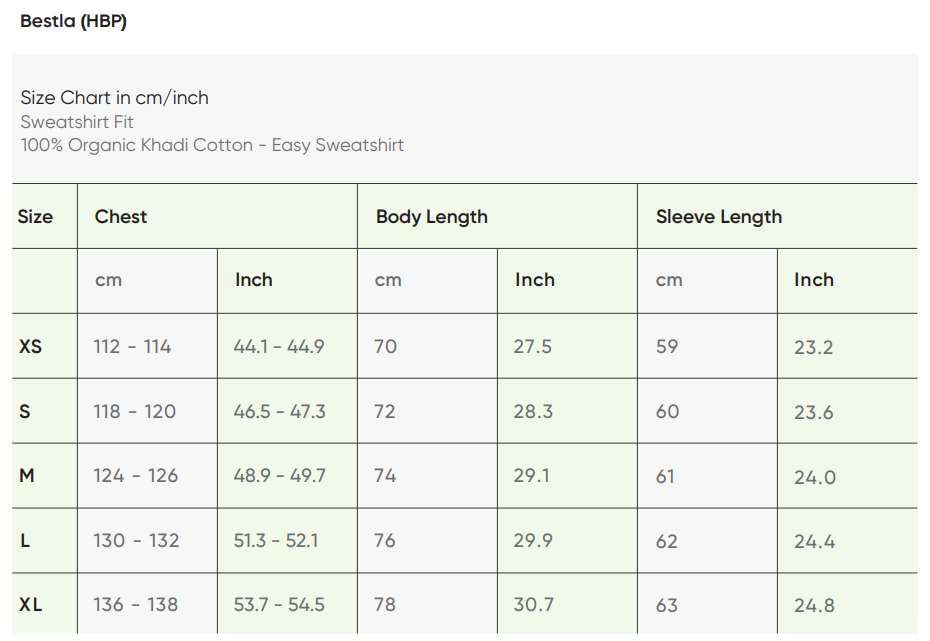
Task: Click the Chest column header
Action: click(x=121, y=217)
